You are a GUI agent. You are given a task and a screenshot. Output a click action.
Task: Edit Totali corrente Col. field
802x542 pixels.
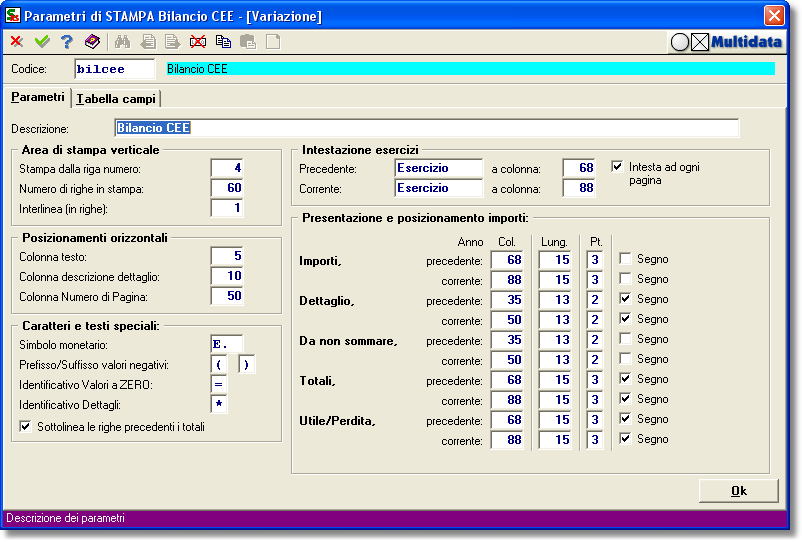pyautogui.click(x=506, y=399)
